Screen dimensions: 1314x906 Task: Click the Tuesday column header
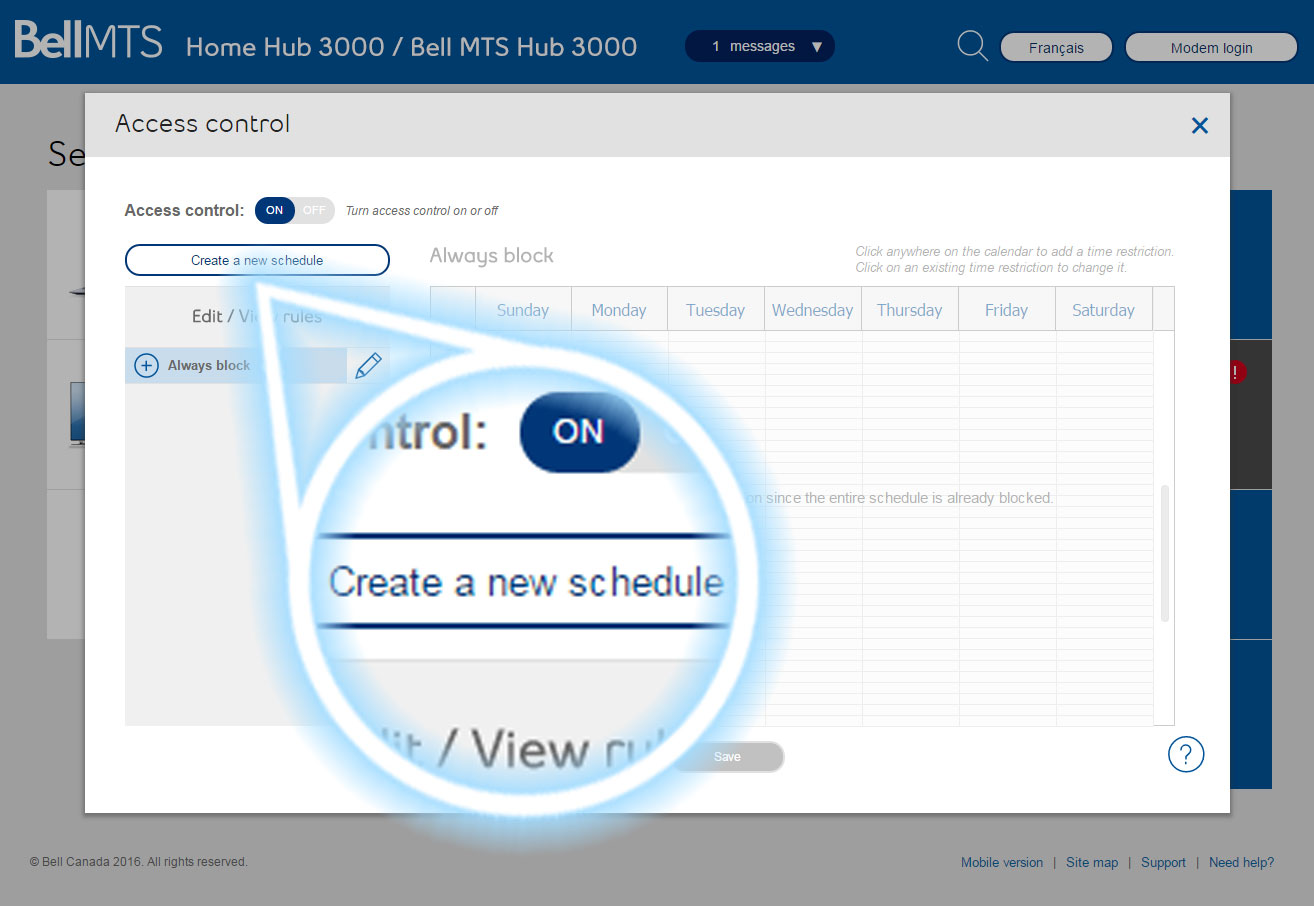[716, 310]
